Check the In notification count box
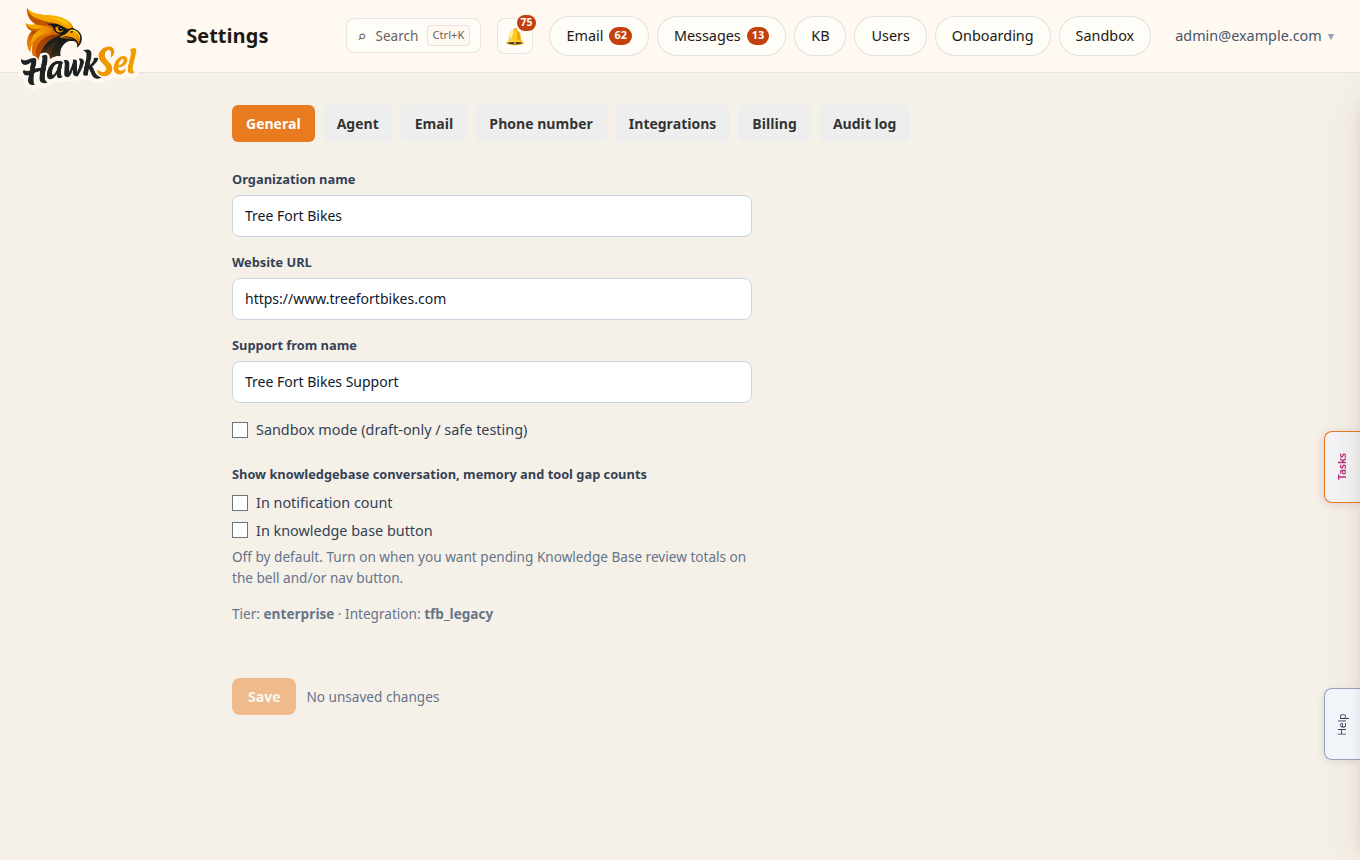 pyautogui.click(x=240, y=503)
